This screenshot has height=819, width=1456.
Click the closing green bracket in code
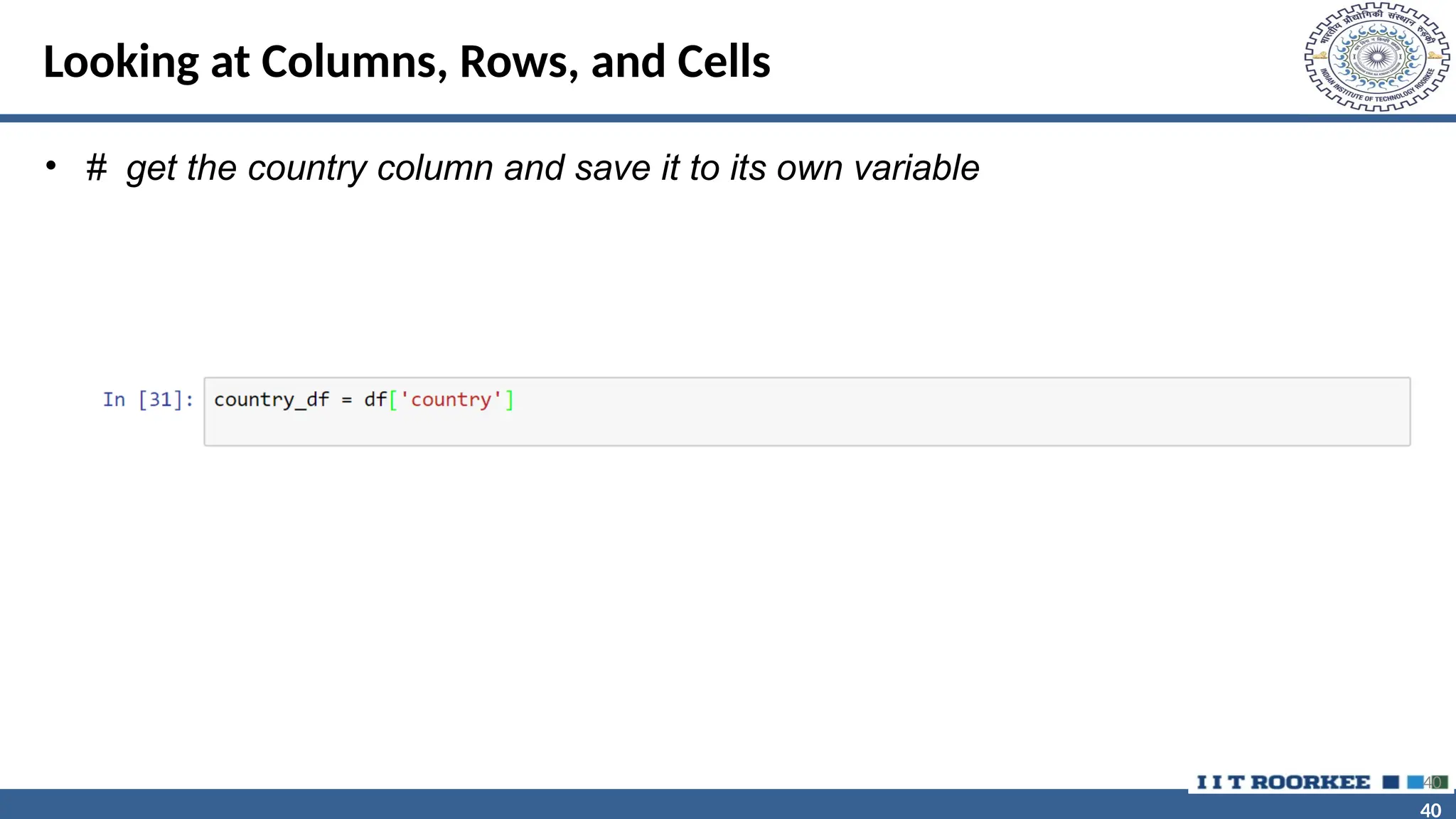click(x=509, y=400)
